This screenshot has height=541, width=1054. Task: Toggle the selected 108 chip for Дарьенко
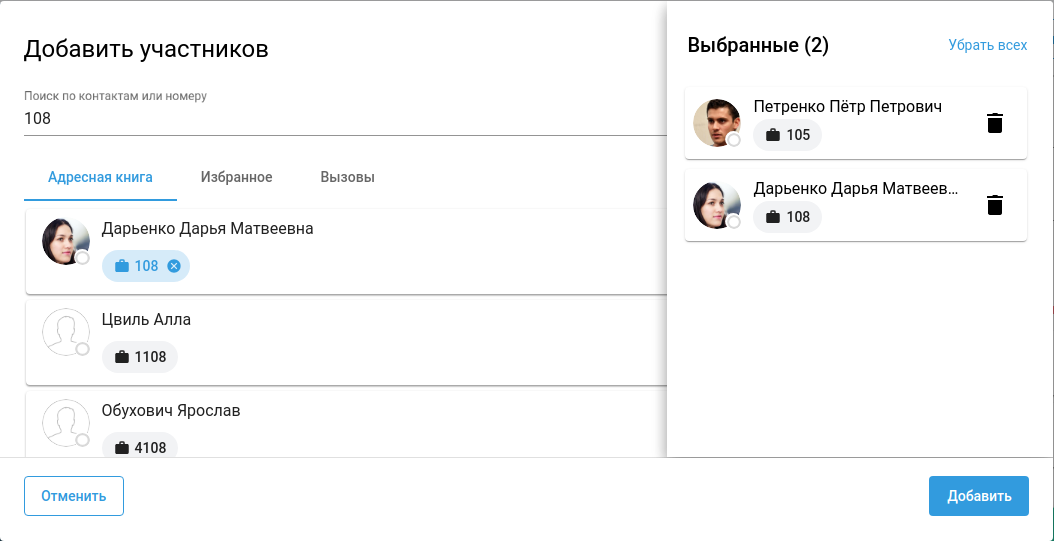pyautogui.click(x=138, y=266)
